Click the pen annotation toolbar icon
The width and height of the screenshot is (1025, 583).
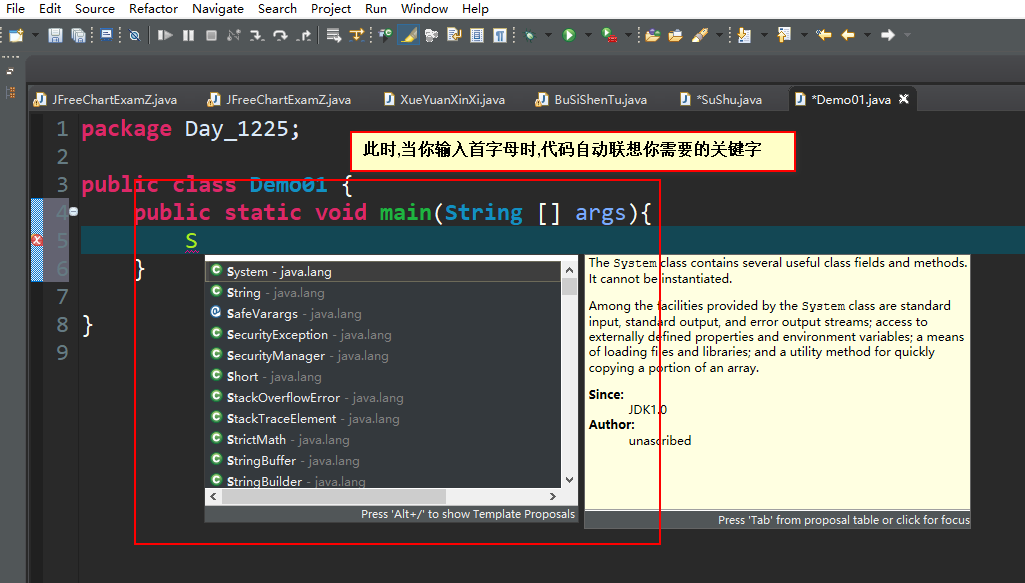(699, 35)
